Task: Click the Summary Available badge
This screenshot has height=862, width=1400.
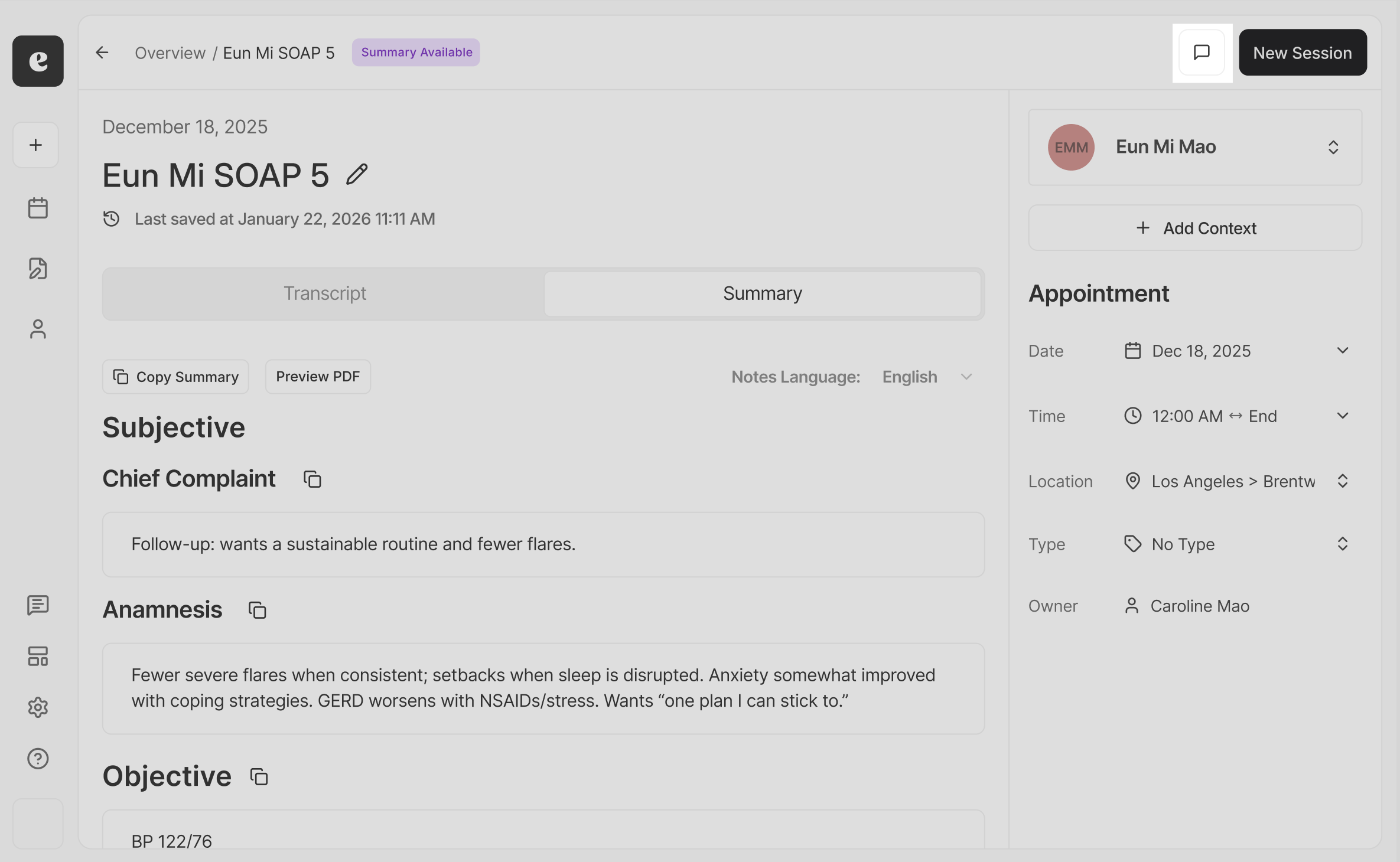Action: pyautogui.click(x=416, y=53)
